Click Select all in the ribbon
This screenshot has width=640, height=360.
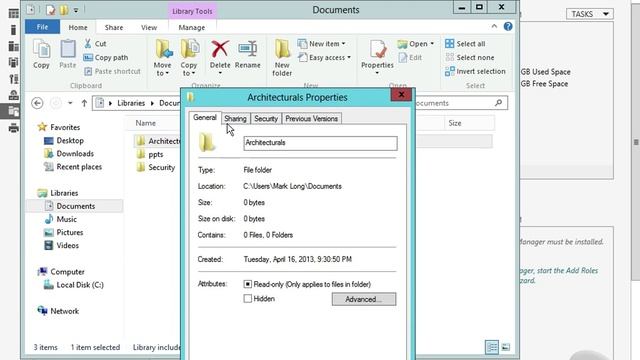[465, 44]
